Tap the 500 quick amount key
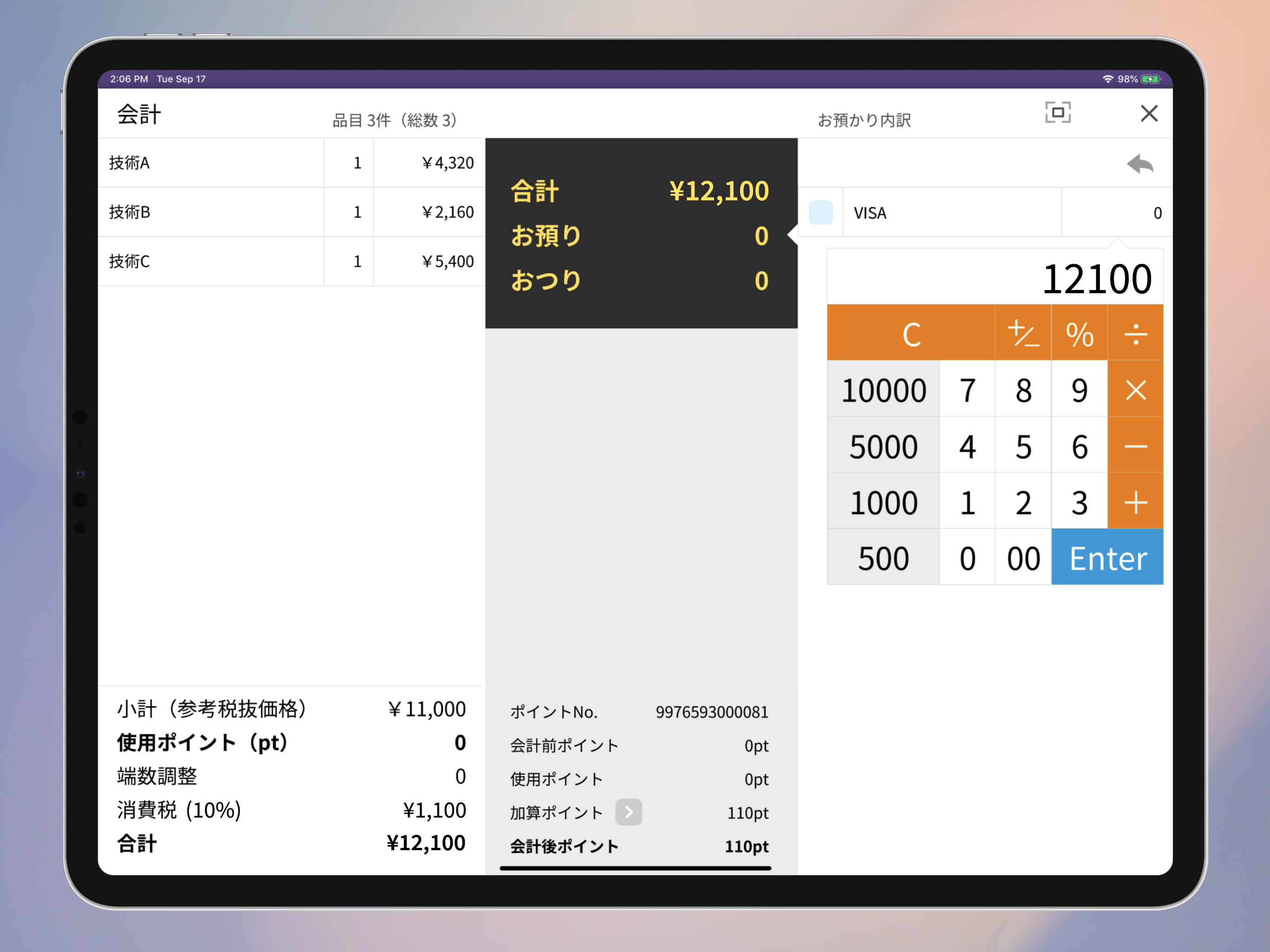Image resolution: width=1270 pixels, height=952 pixels. [883, 557]
